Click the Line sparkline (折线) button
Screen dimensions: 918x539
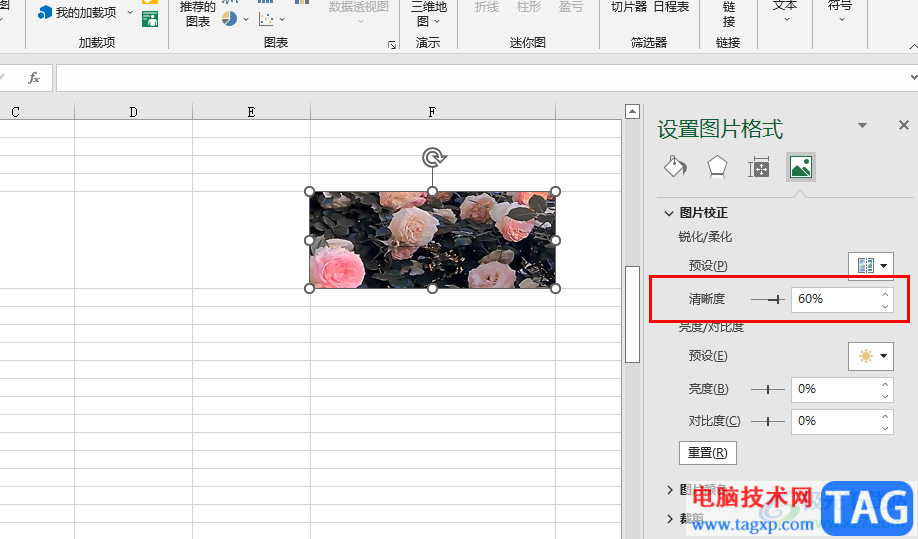tap(487, 7)
